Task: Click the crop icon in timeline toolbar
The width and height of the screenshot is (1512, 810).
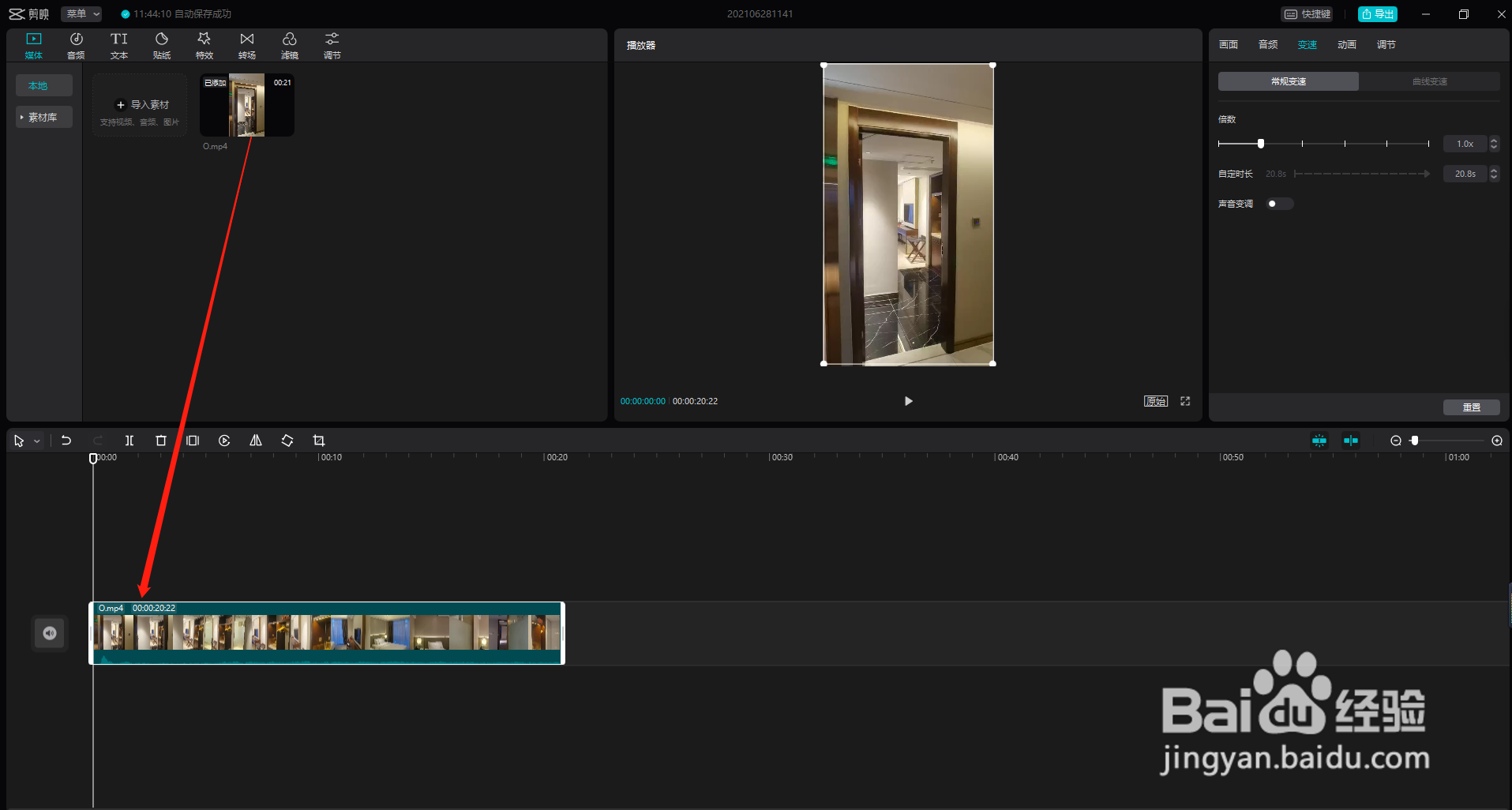Action: (319, 441)
